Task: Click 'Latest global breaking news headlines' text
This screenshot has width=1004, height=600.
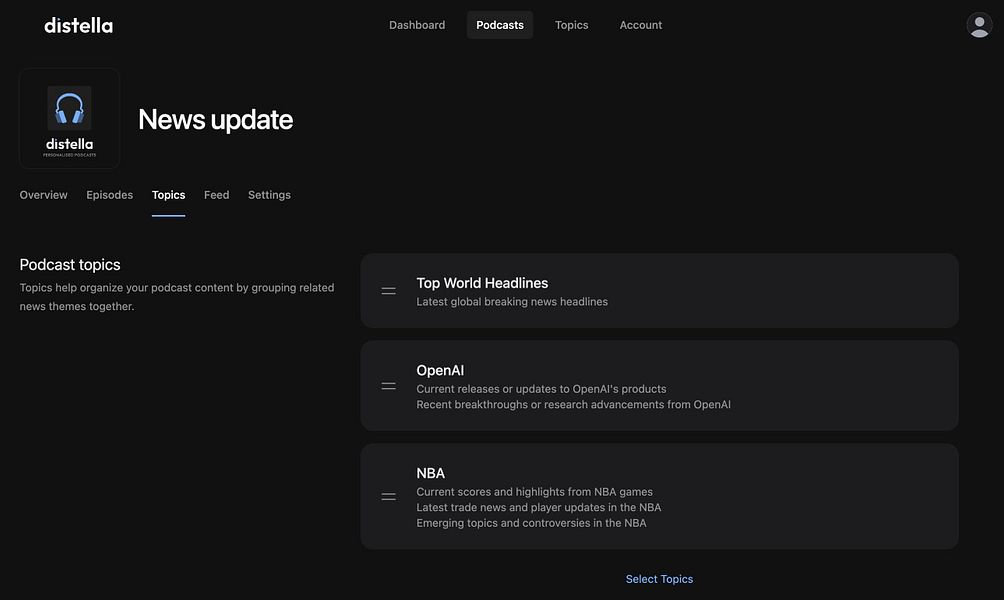Action: pyautogui.click(x=512, y=302)
